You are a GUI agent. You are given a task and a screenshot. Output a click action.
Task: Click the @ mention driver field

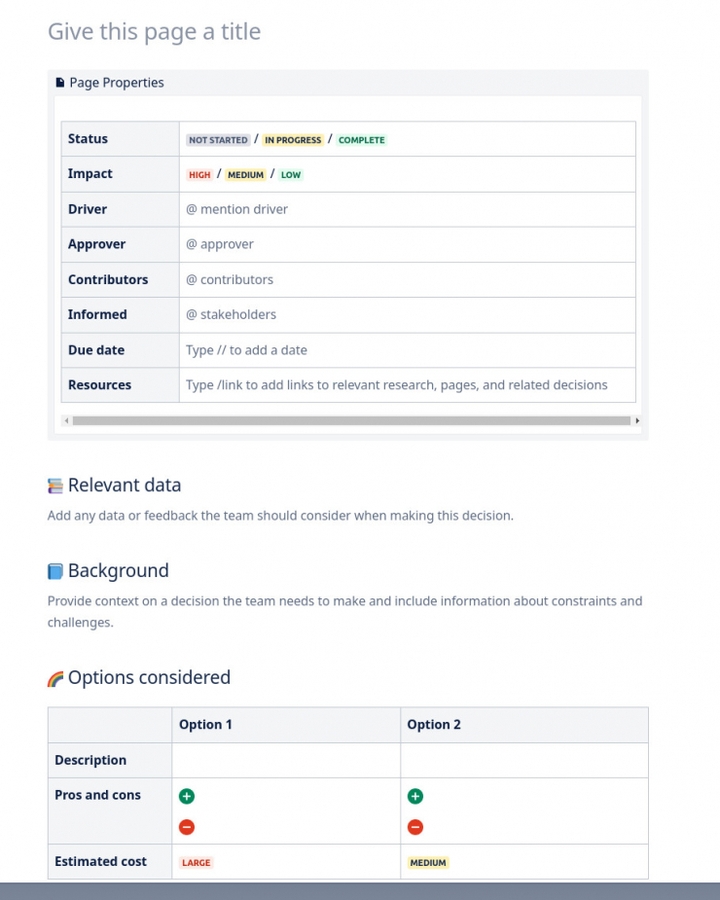click(237, 209)
